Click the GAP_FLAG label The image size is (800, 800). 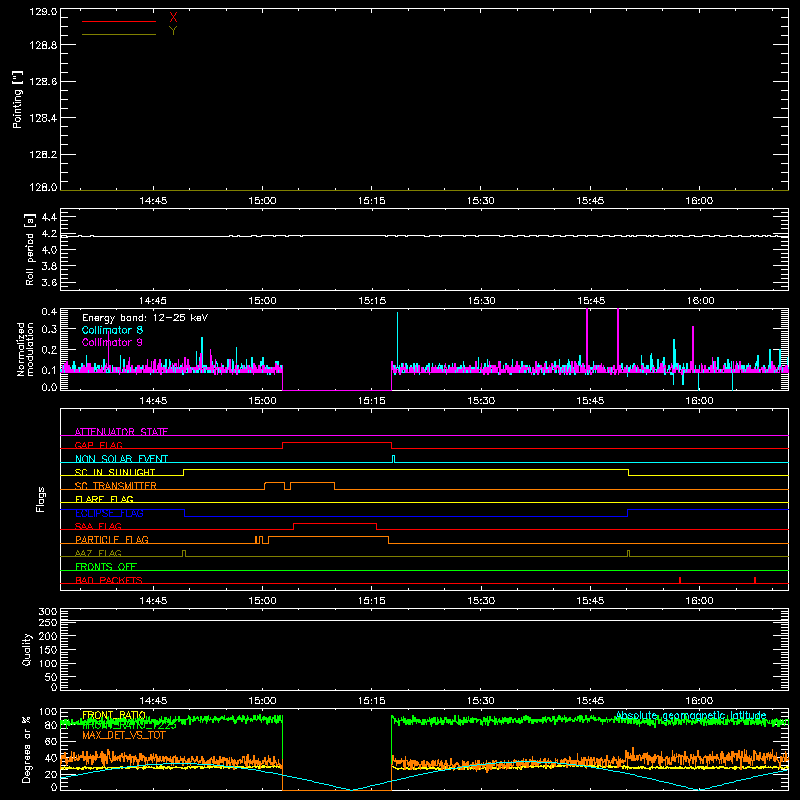pyautogui.click(x=98, y=445)
